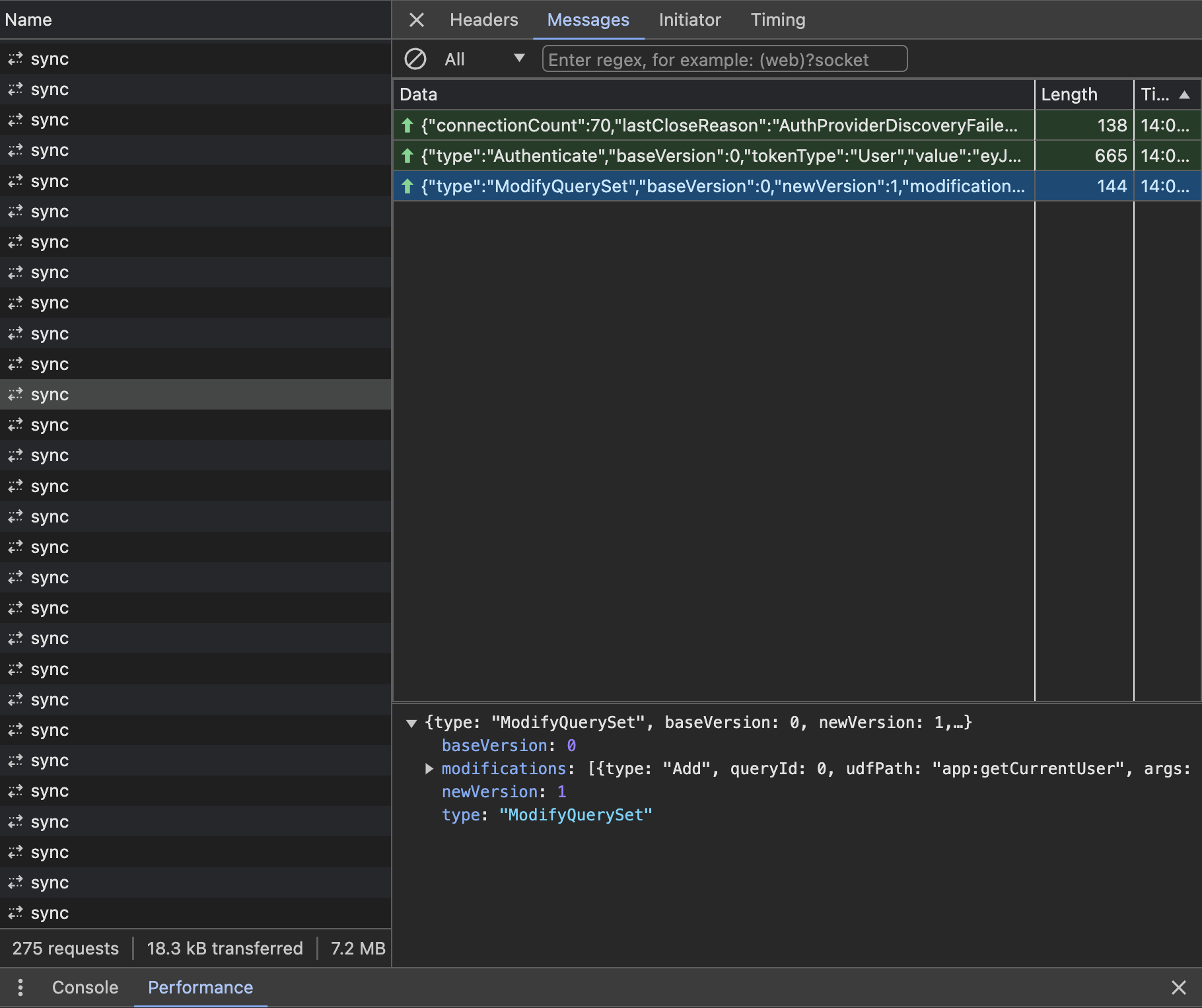This screenshot has height=1008, width=1202.
Task: Click the clear messages icon
Action: pyautogui.click(x=415, y=59)
